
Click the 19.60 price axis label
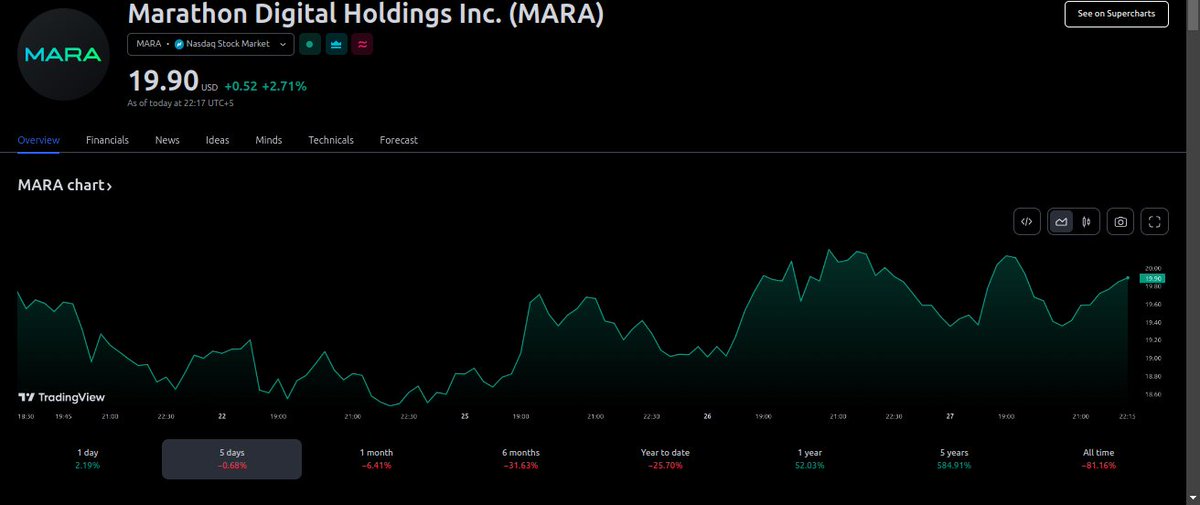[x=1153, y=304]
